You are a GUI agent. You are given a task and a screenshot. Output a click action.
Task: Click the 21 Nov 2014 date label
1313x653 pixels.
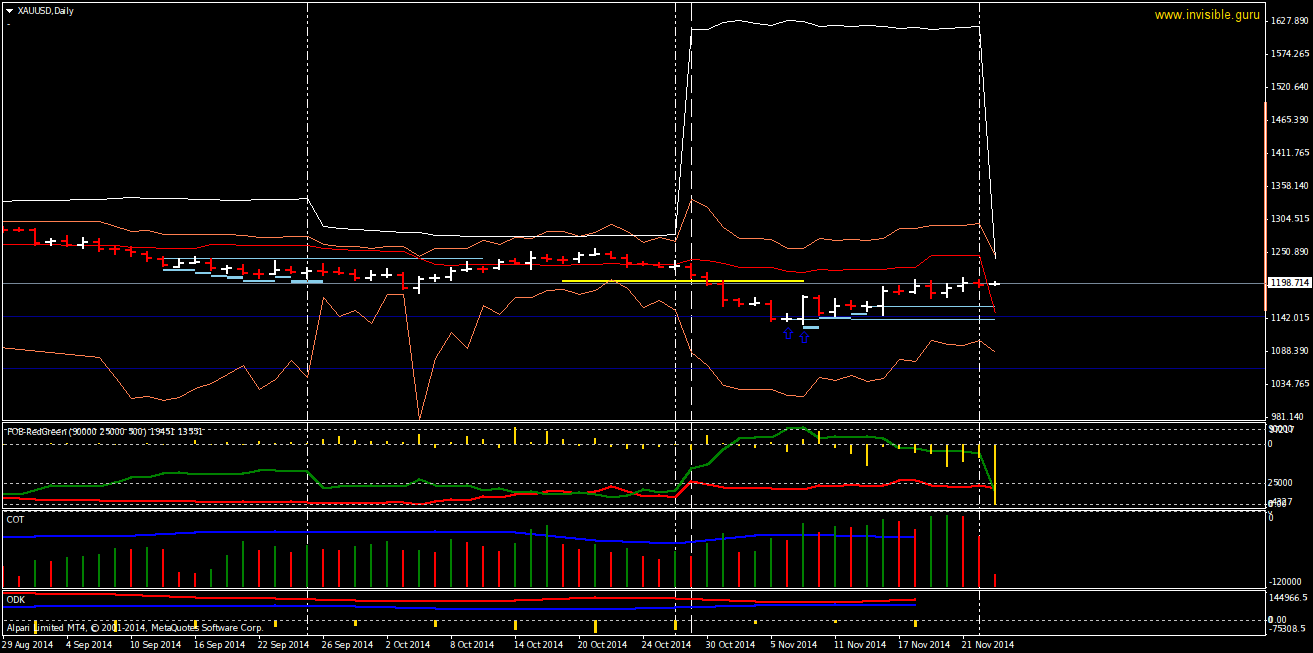(988, 645)
